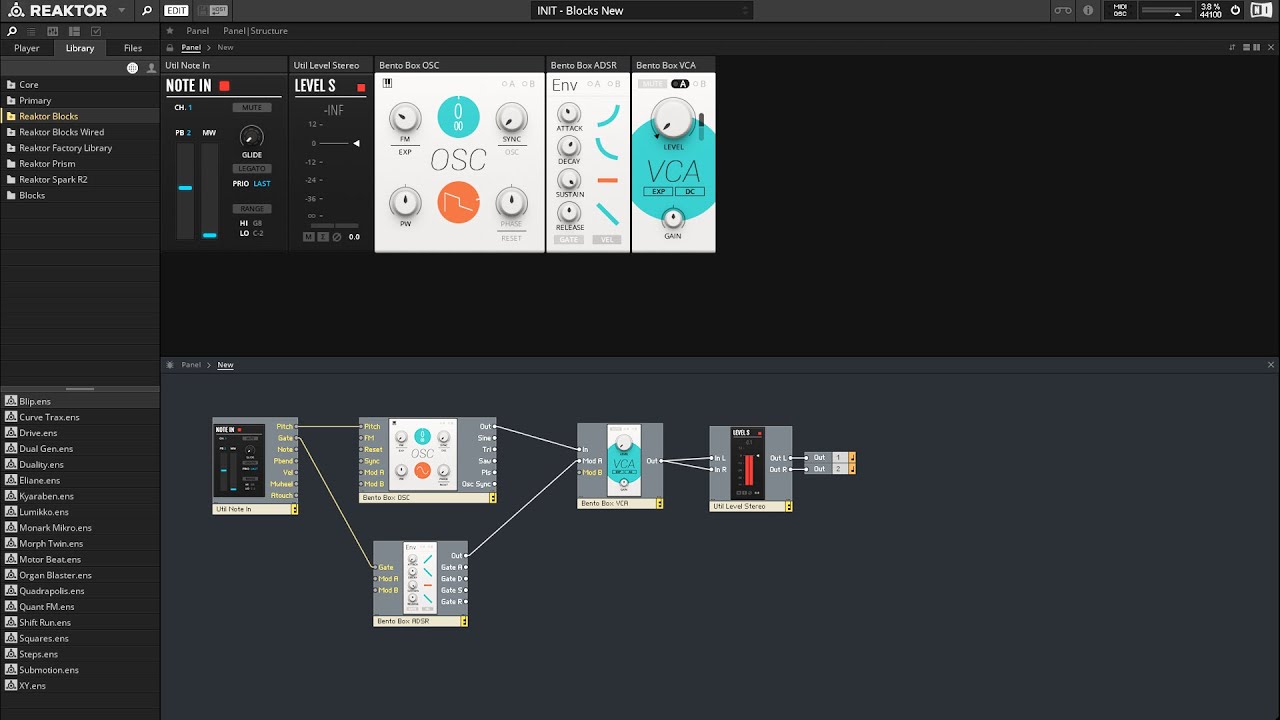Select the Panel|Structure view tab
The height and width of the screenshot is (720, 1280).
click(x=255, y=31)
